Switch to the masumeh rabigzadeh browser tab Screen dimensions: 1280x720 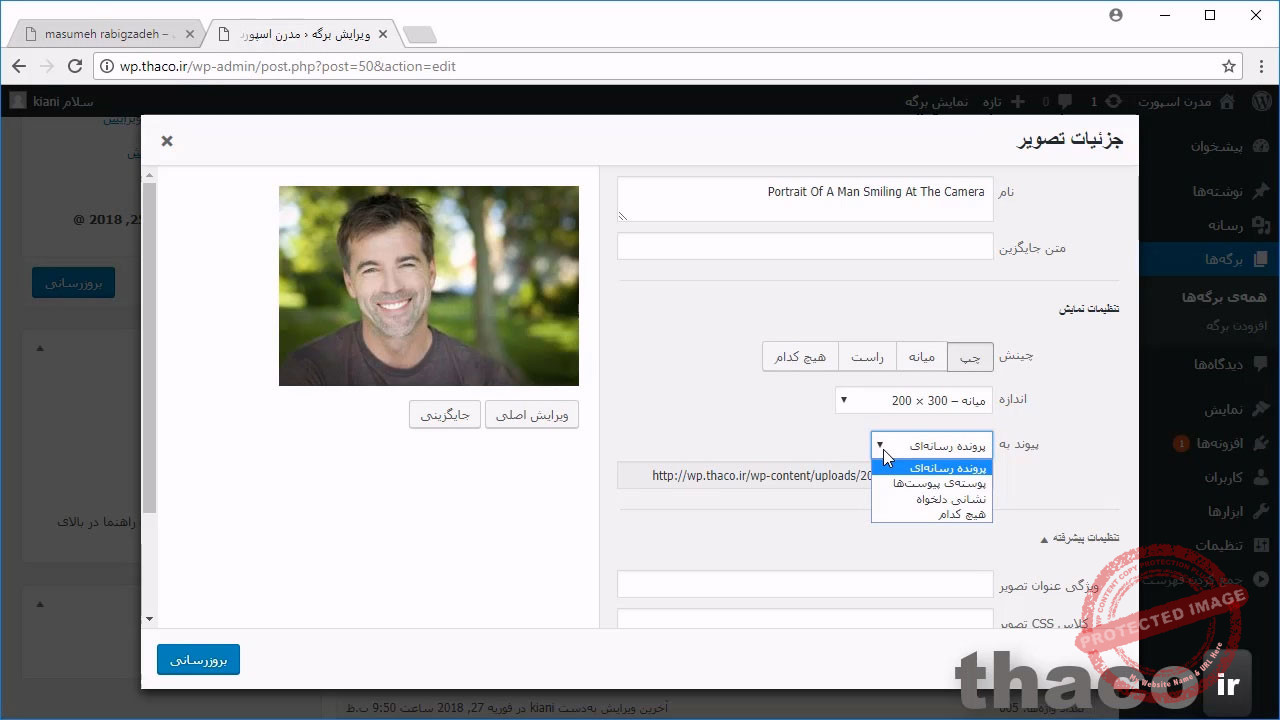105,33
